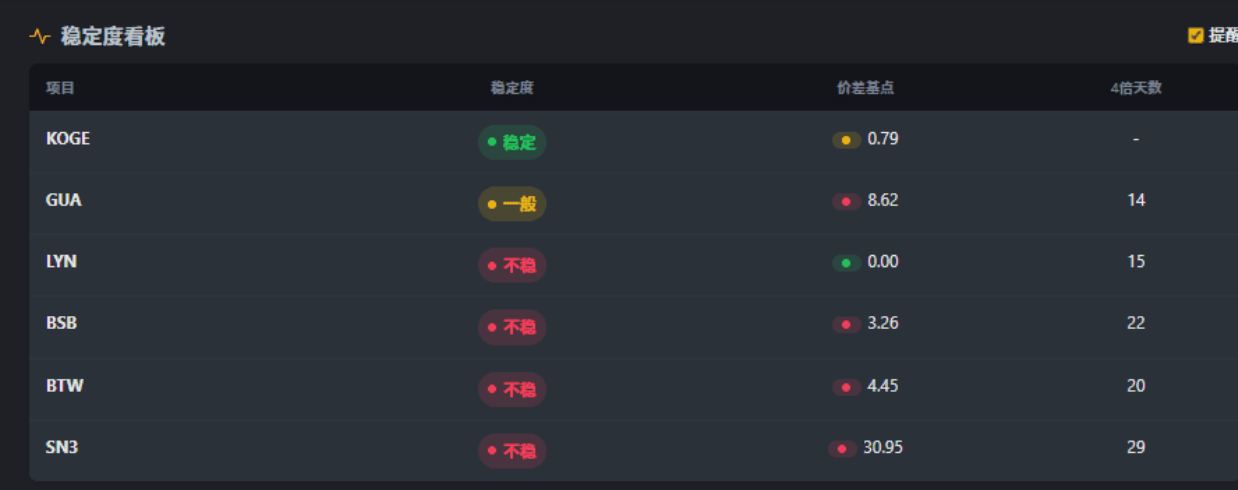Click the pulse icon beside 稳定度看板 title
1238x490 pixels.
[x=40, y=37]
